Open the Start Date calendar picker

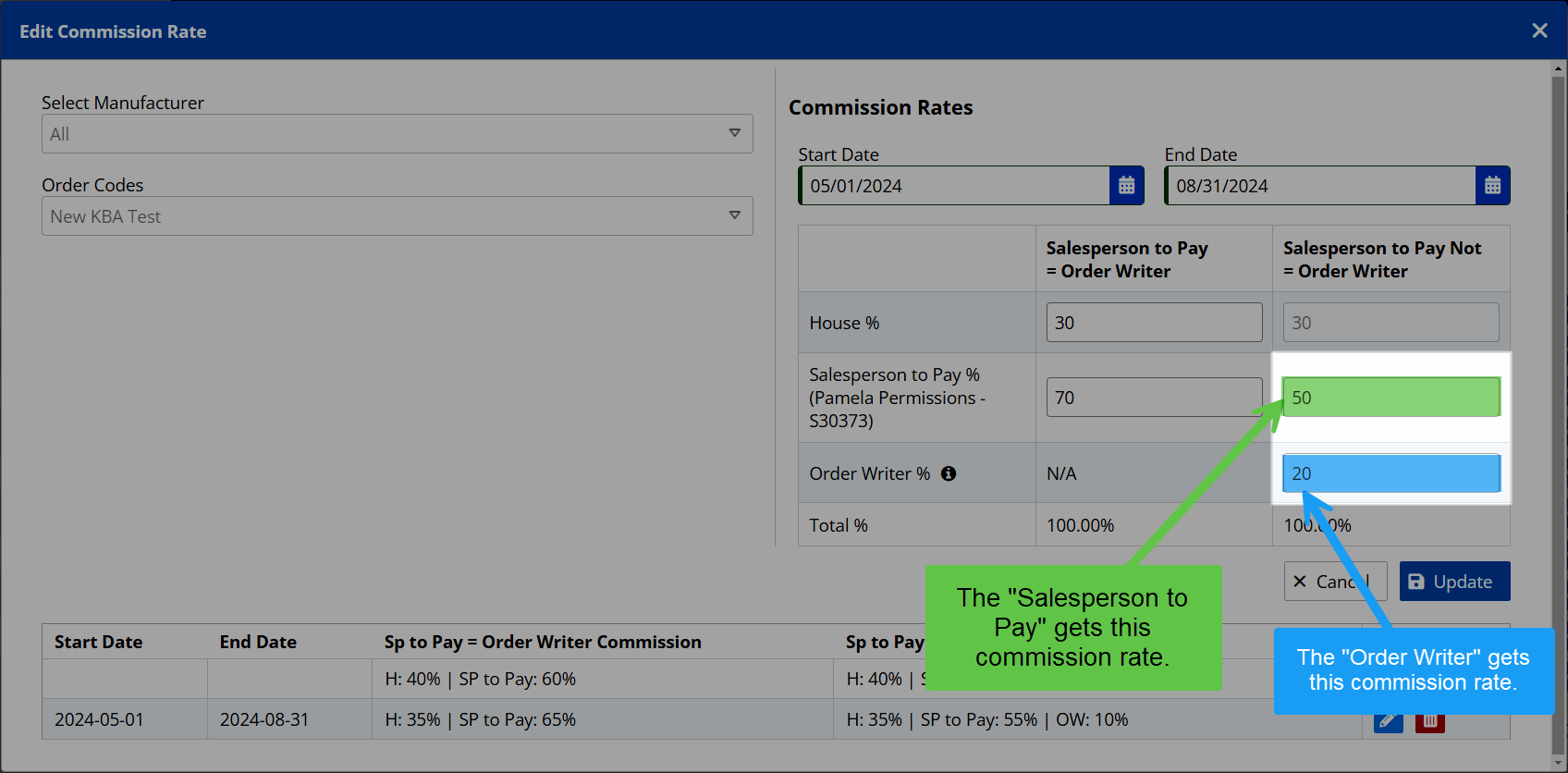point(1126,186)
